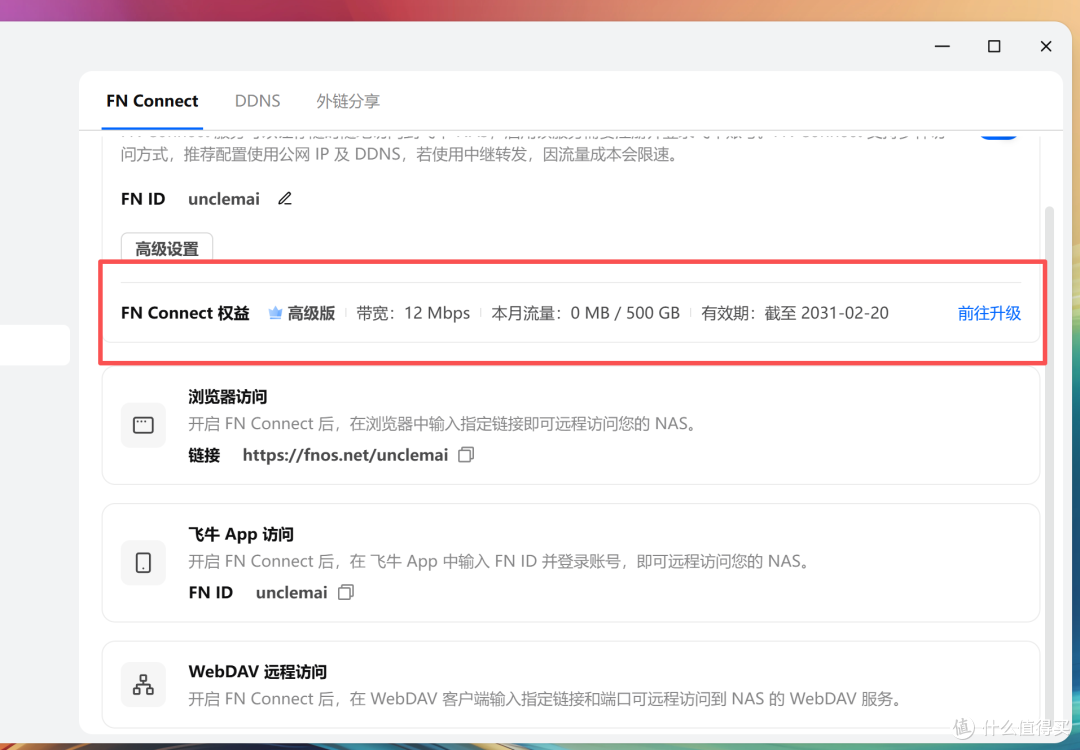
Task: Click the WebDAV 远程访问 heading
Action: (258, 671)
